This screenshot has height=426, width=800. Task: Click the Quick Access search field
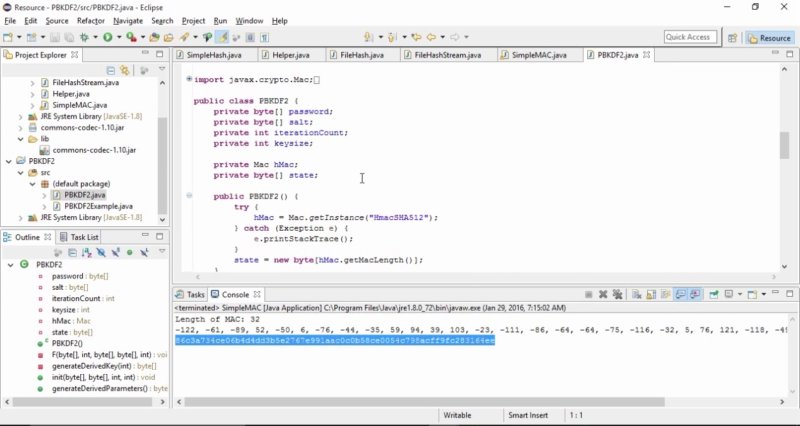pos(690,37)
